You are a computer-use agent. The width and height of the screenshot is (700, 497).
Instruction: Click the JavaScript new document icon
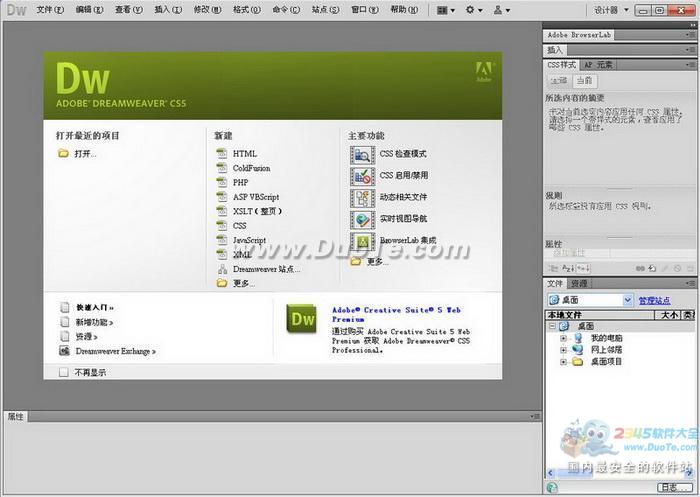click(x=222, y=240)
